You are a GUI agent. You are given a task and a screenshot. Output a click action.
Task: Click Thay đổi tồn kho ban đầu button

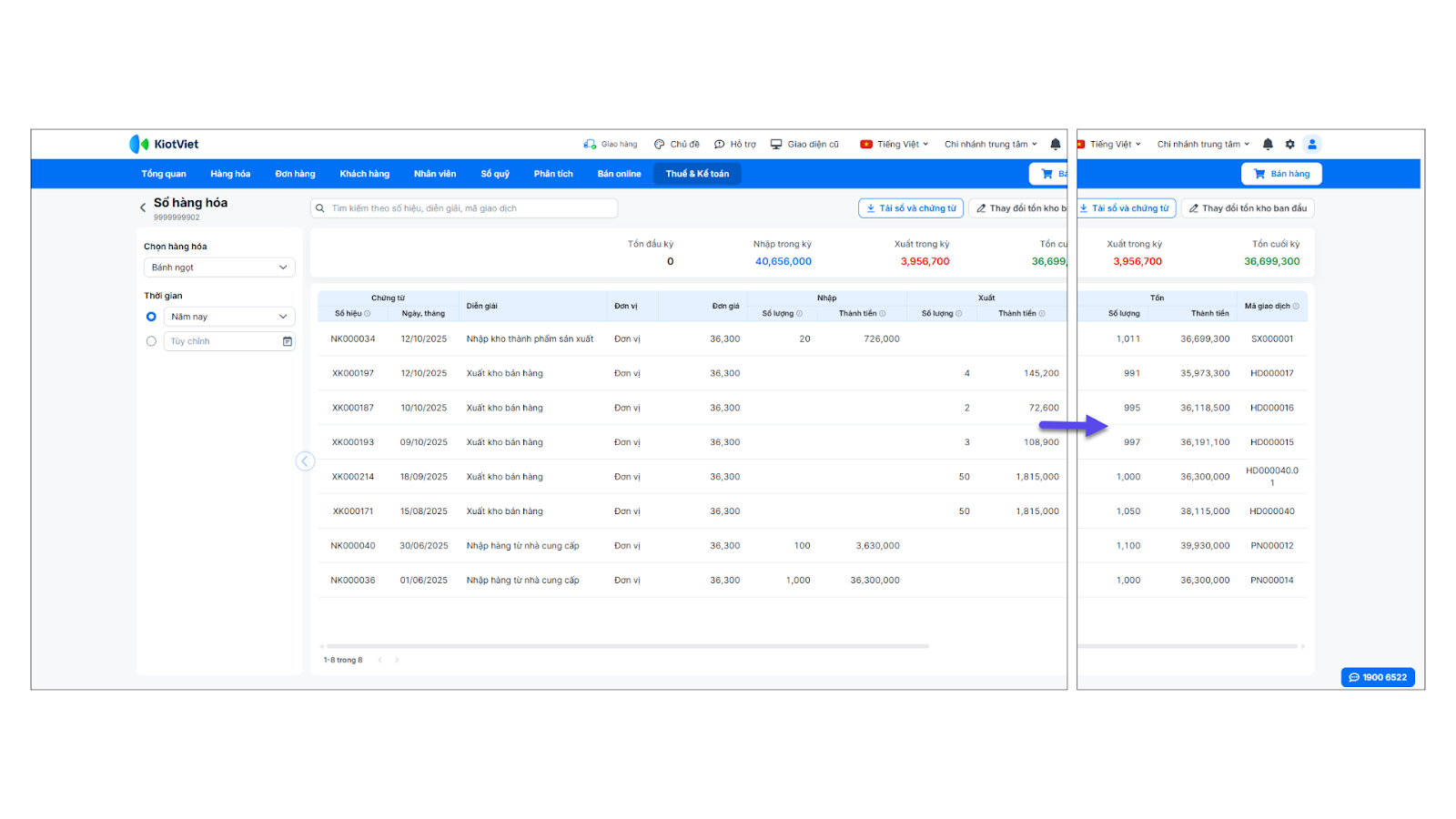point(1248,208)
